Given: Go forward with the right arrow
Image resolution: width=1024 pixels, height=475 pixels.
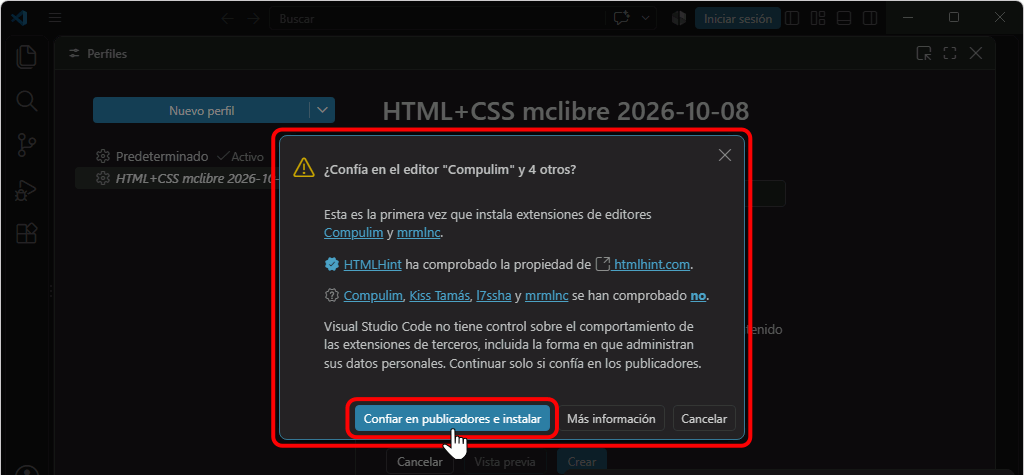Looking at the screenshot, I should pyautogui.click(x=253, y=18).
